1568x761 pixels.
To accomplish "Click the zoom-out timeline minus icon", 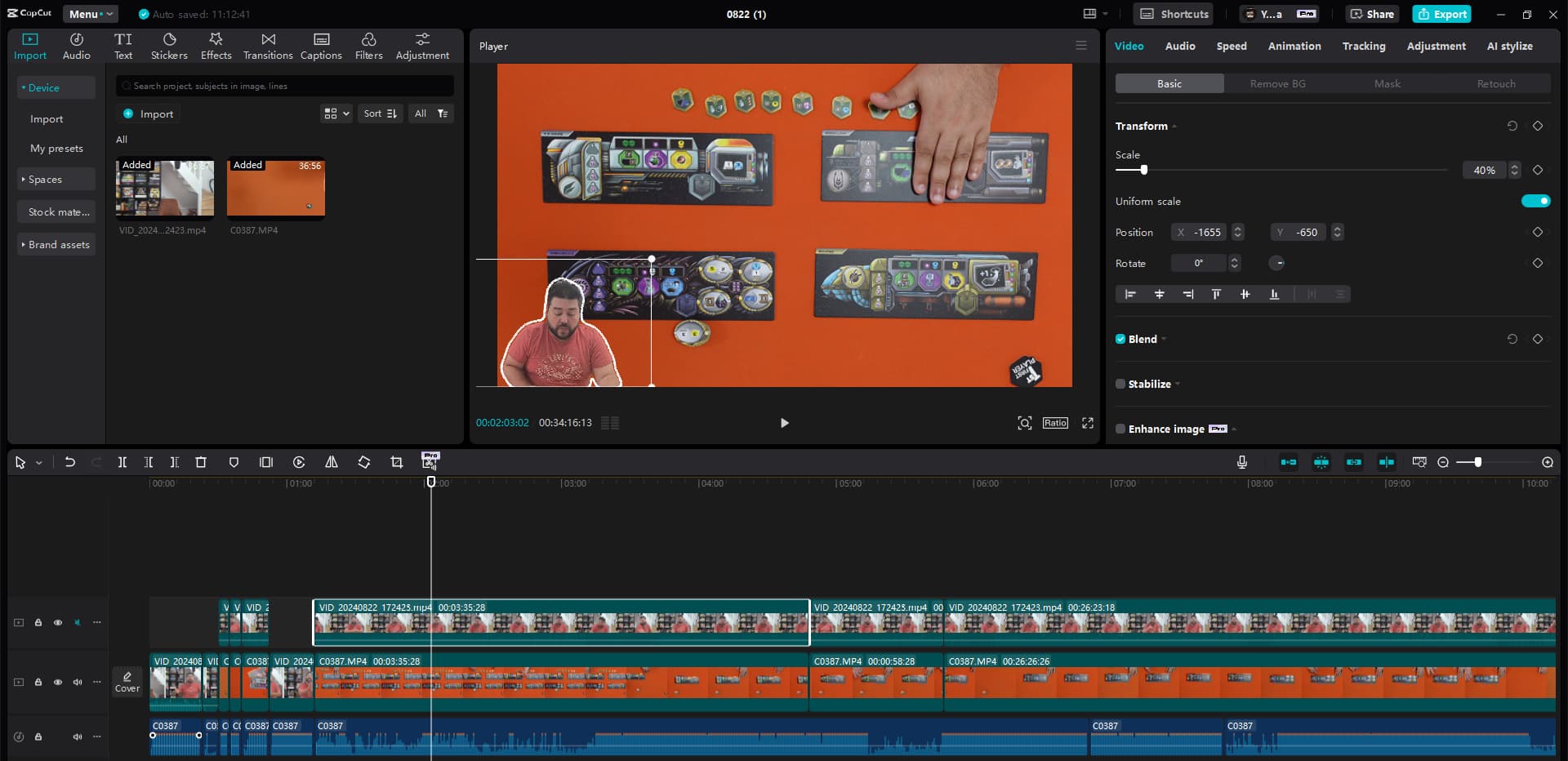I will point(1443,462).
